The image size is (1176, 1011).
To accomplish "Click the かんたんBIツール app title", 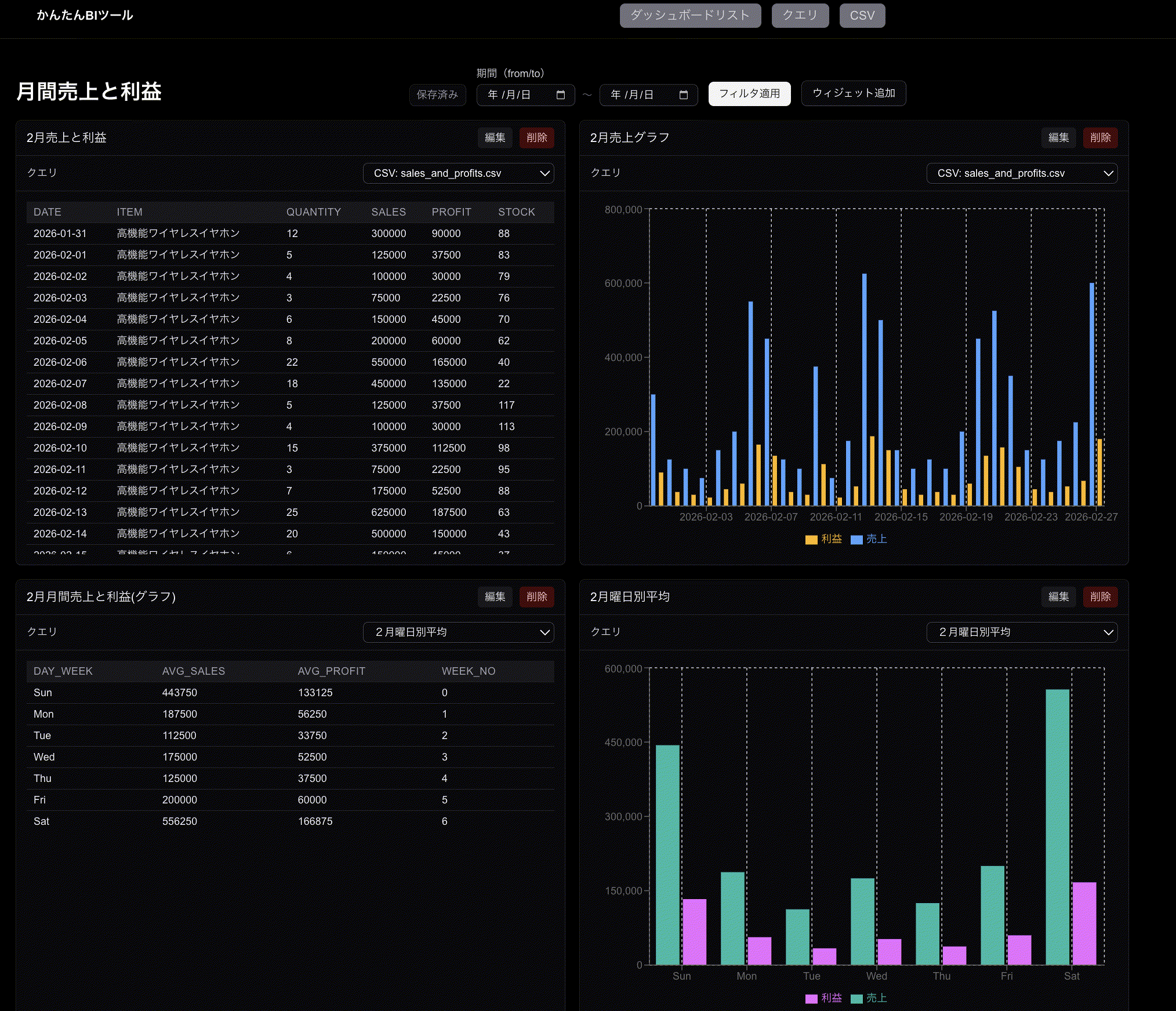I will click(85, 16).
